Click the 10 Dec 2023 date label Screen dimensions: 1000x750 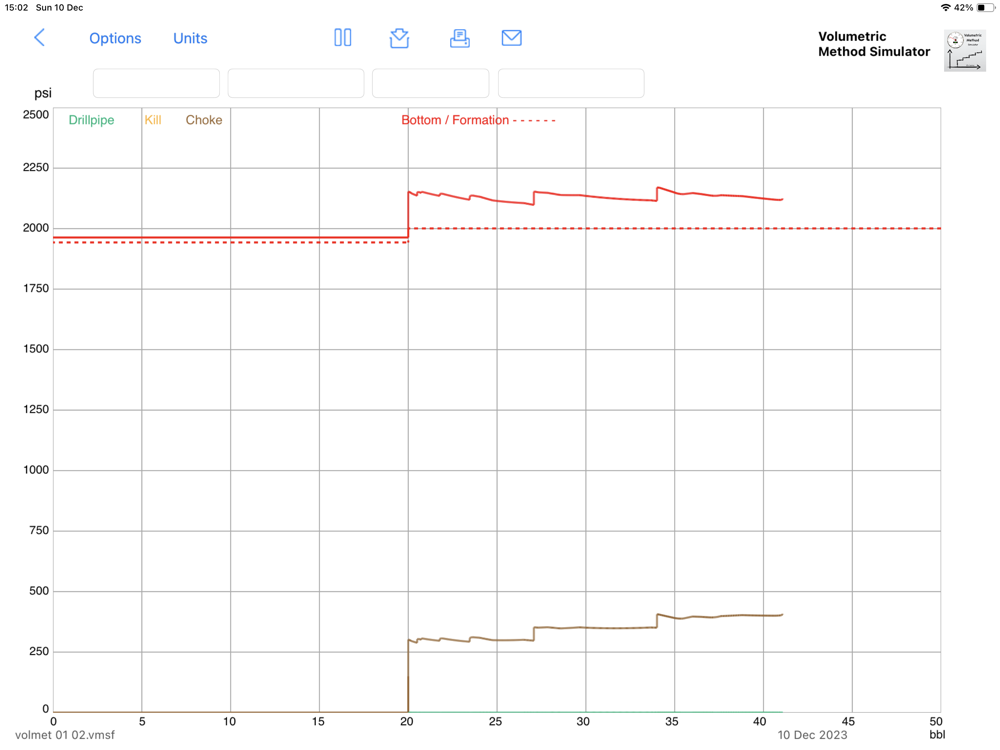point(812,735)
